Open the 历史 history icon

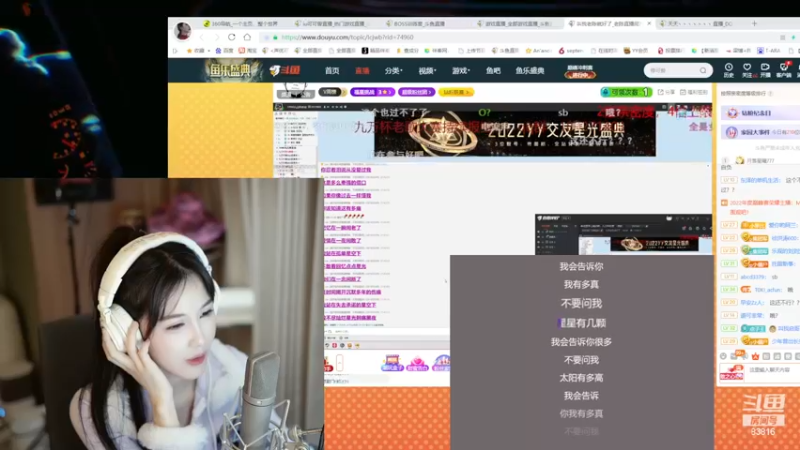(729, 70)
